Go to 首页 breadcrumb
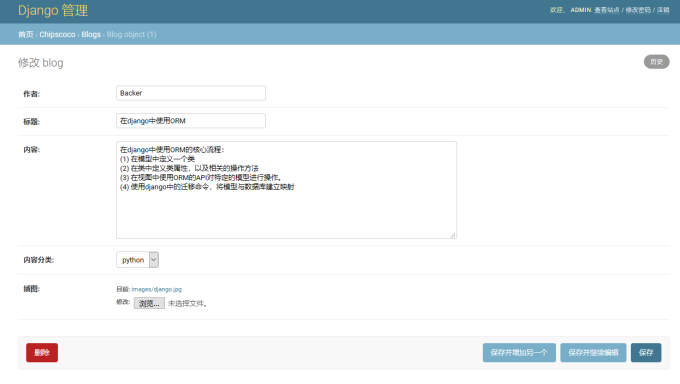The image size is (680, 384). [26, 34]
